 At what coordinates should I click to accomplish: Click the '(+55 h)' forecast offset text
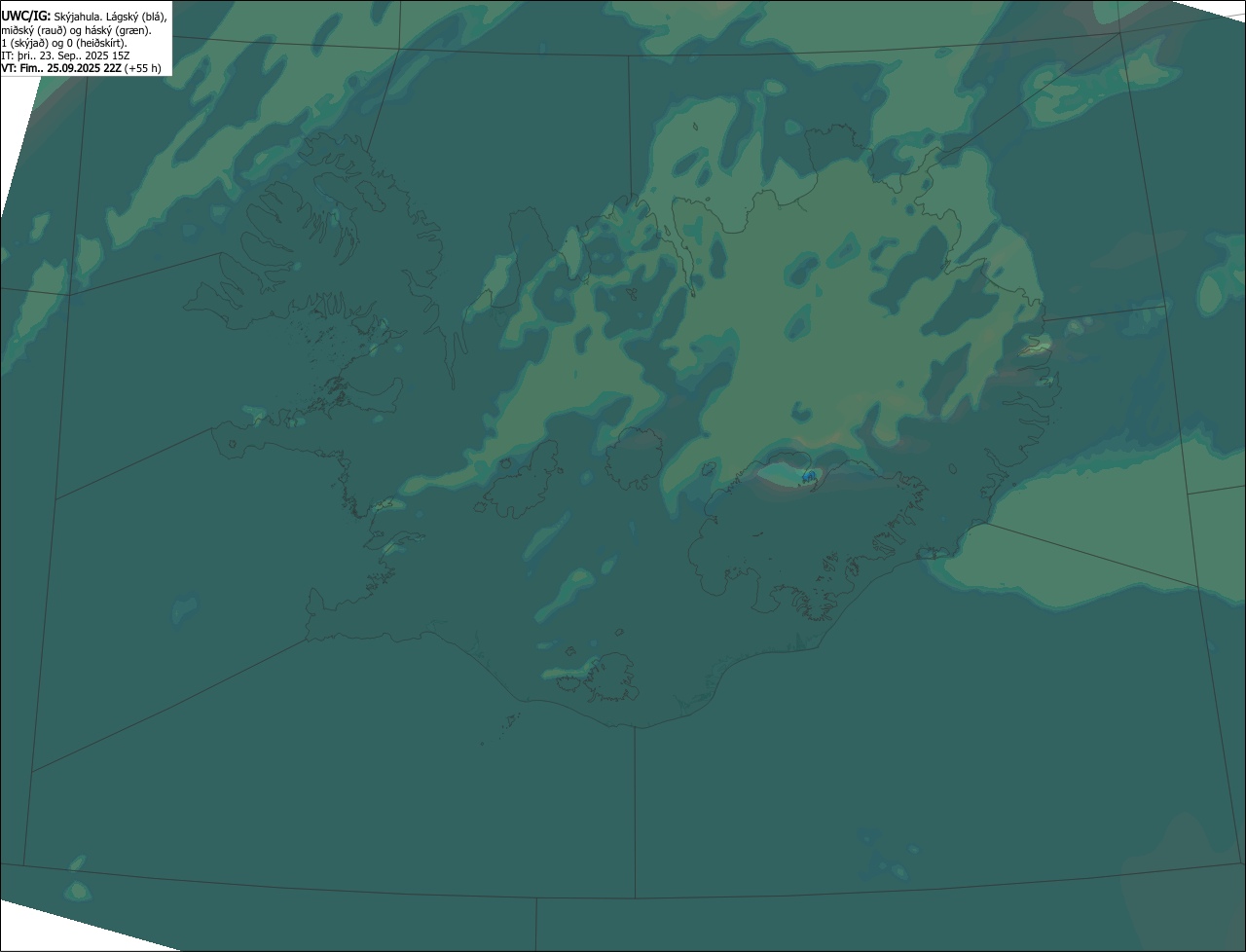tap(143, 68)
